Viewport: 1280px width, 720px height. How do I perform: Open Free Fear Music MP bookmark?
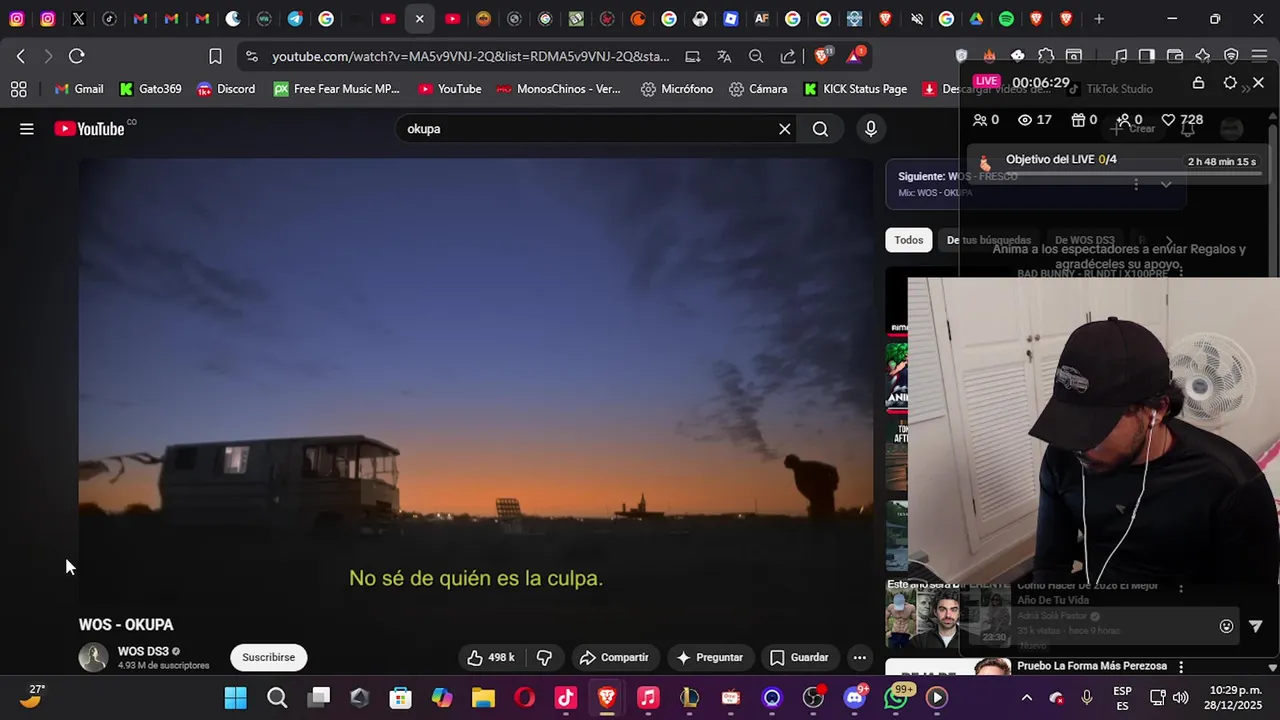[336, 89]
